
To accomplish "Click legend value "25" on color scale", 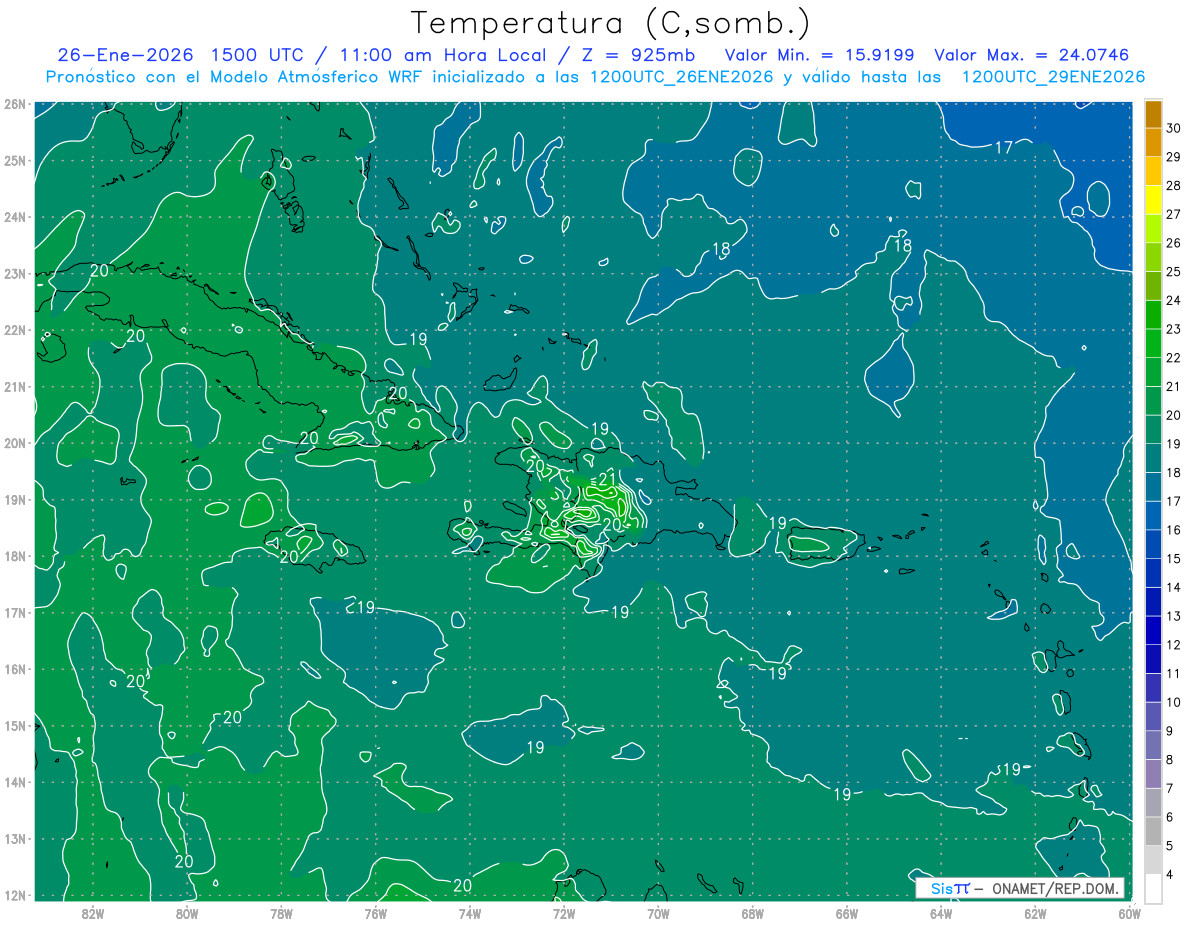I will click(1174, 272).
